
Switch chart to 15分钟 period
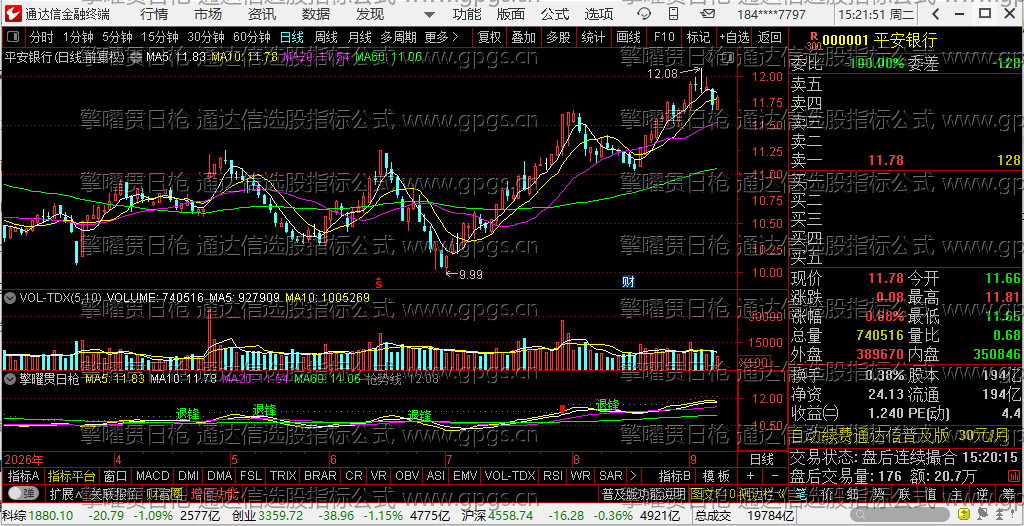tap(159, 37)
